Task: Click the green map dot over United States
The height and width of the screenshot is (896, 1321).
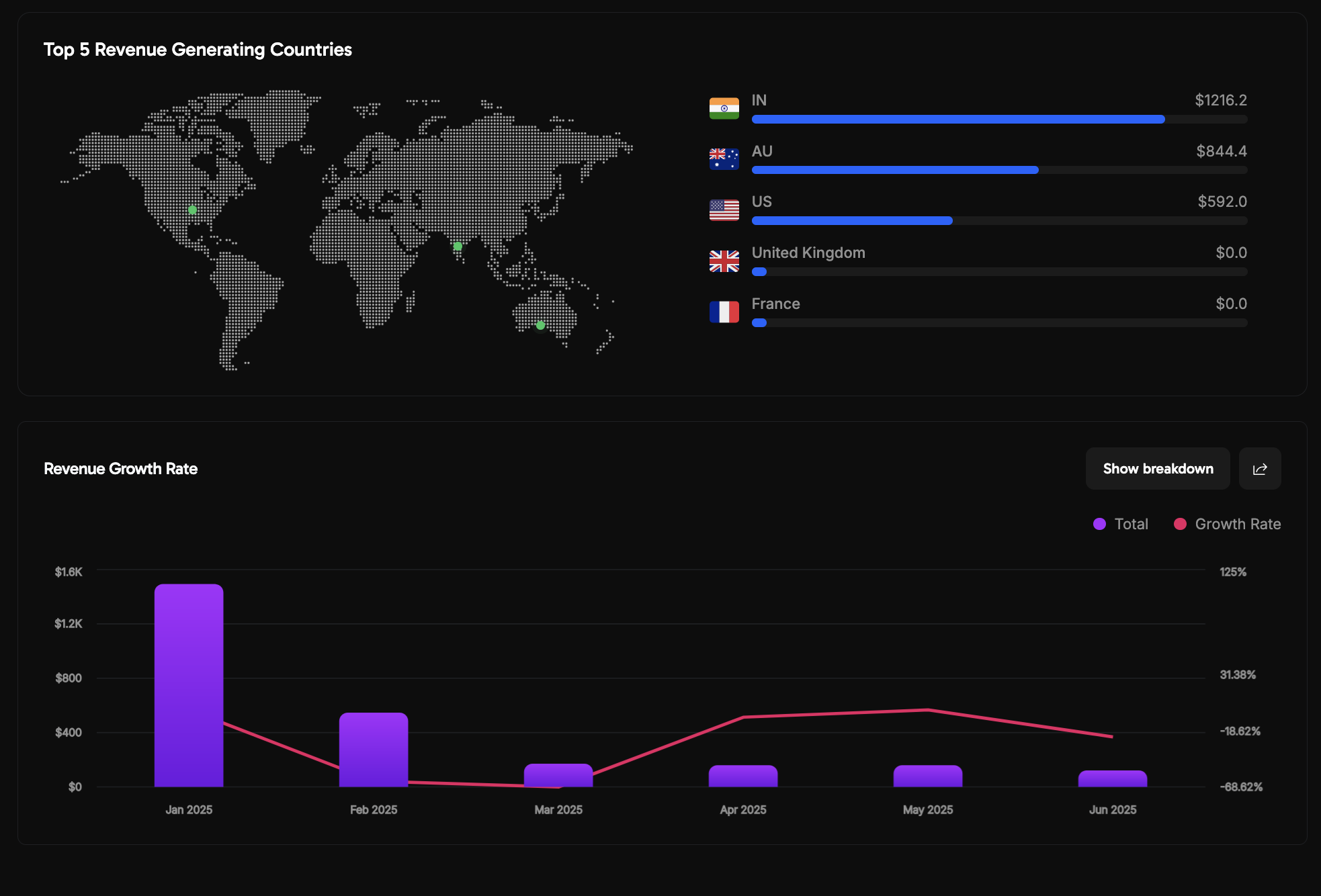Action: point(192,210)
